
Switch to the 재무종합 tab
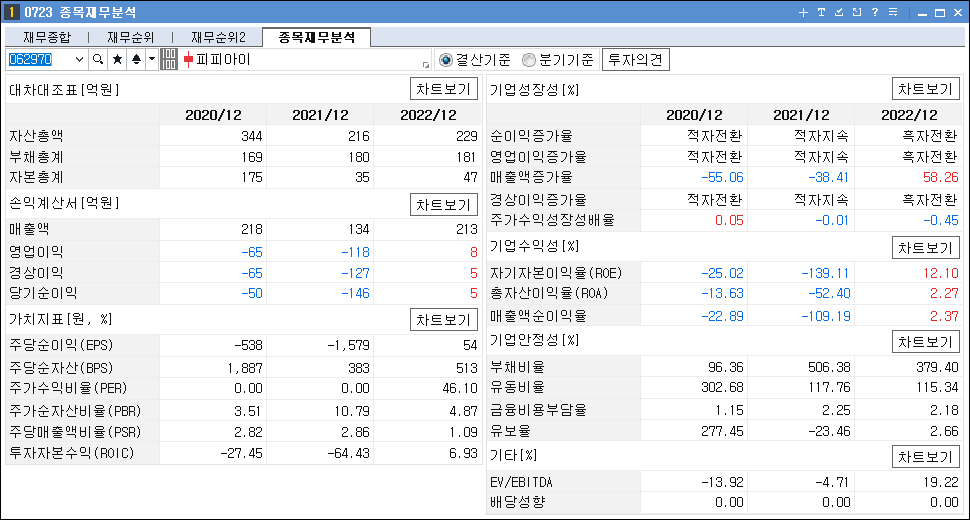47,37
